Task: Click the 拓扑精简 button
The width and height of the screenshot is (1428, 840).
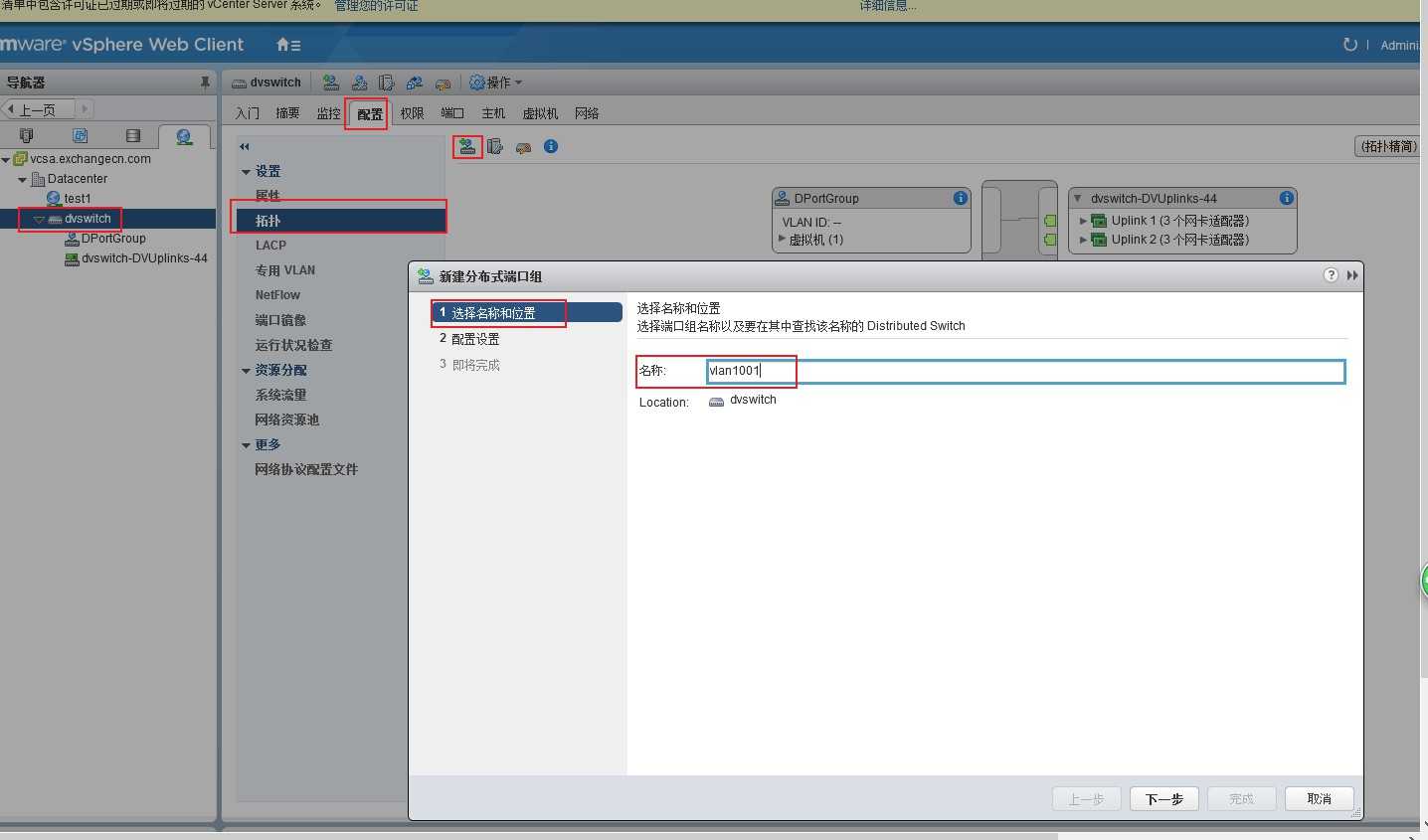Action: pos(1388,146)
